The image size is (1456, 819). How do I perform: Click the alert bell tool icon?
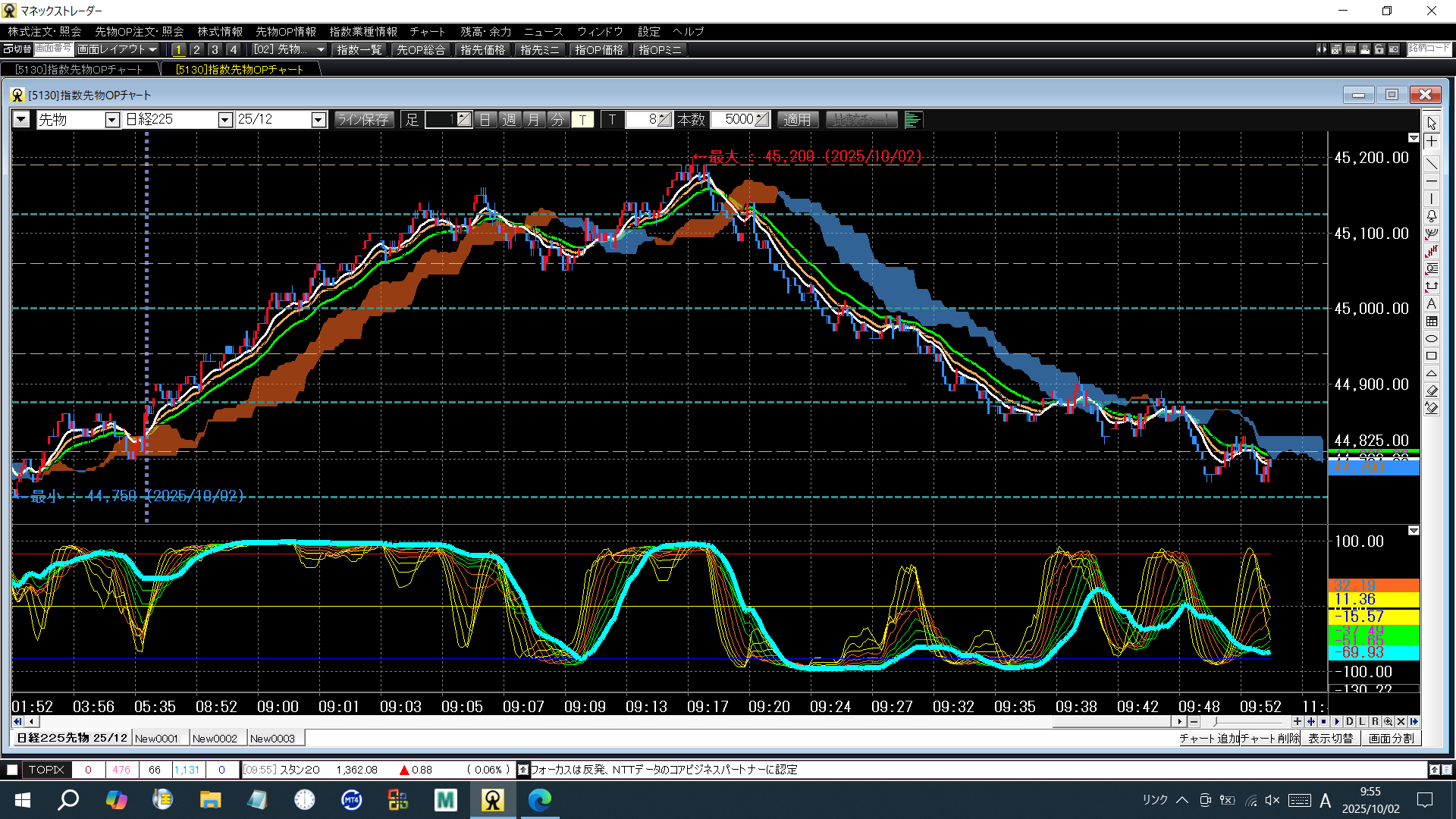coord(1431,216)
